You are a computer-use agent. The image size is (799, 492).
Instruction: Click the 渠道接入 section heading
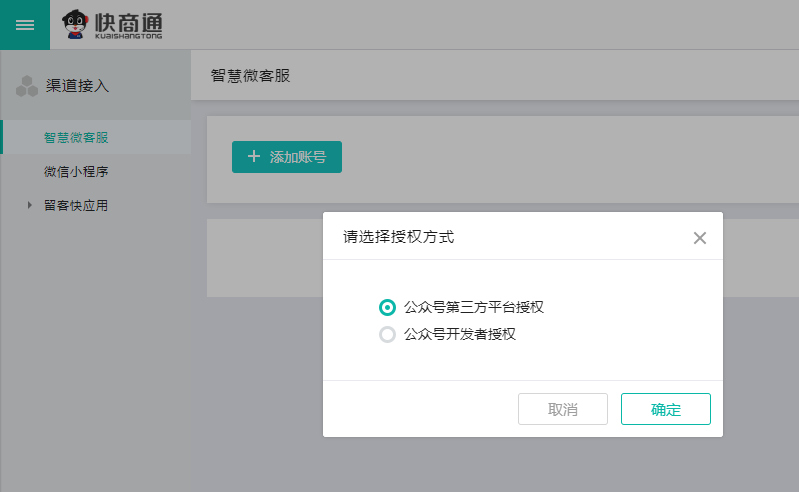tap(78, 86)
